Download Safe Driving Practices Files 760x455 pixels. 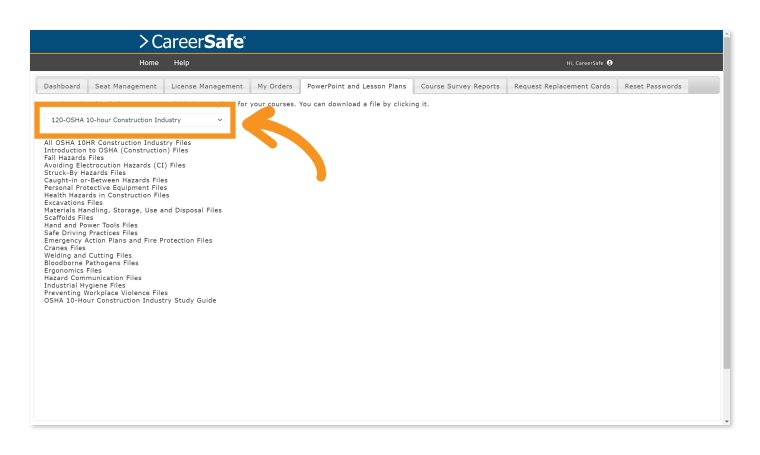click(91, 233)
